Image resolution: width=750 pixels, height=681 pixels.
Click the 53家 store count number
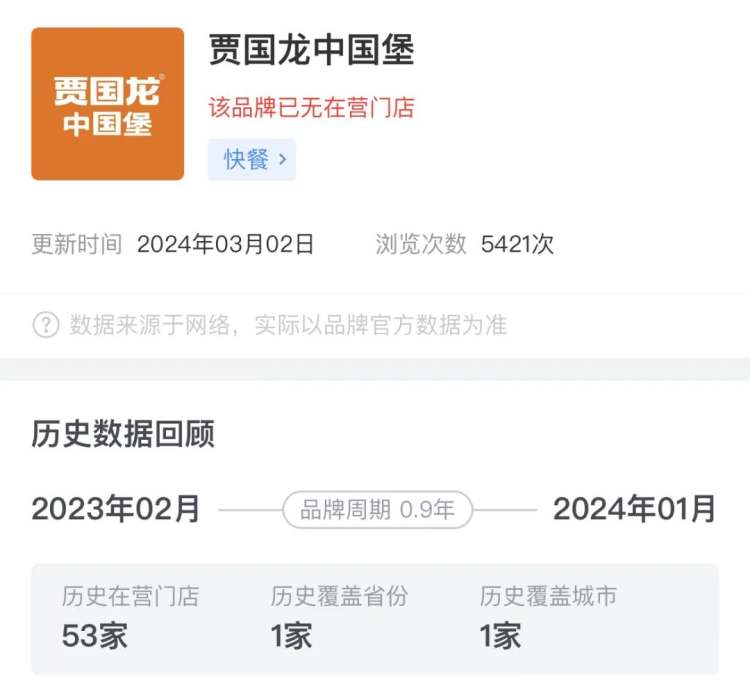coord(95,636)
